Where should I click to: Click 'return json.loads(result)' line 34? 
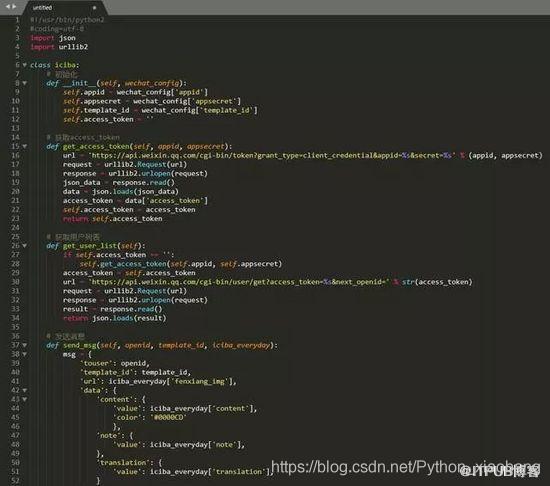pos(115,318)
